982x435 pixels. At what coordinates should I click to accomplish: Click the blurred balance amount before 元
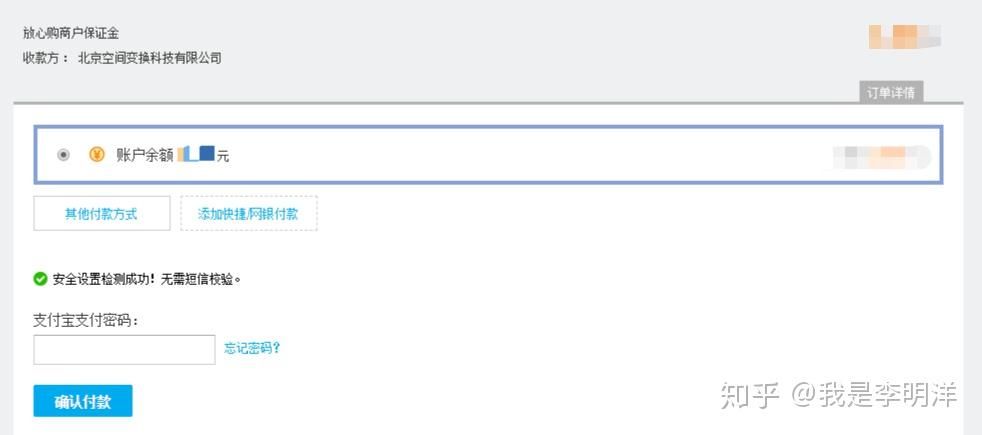click(x=196, y=155)
